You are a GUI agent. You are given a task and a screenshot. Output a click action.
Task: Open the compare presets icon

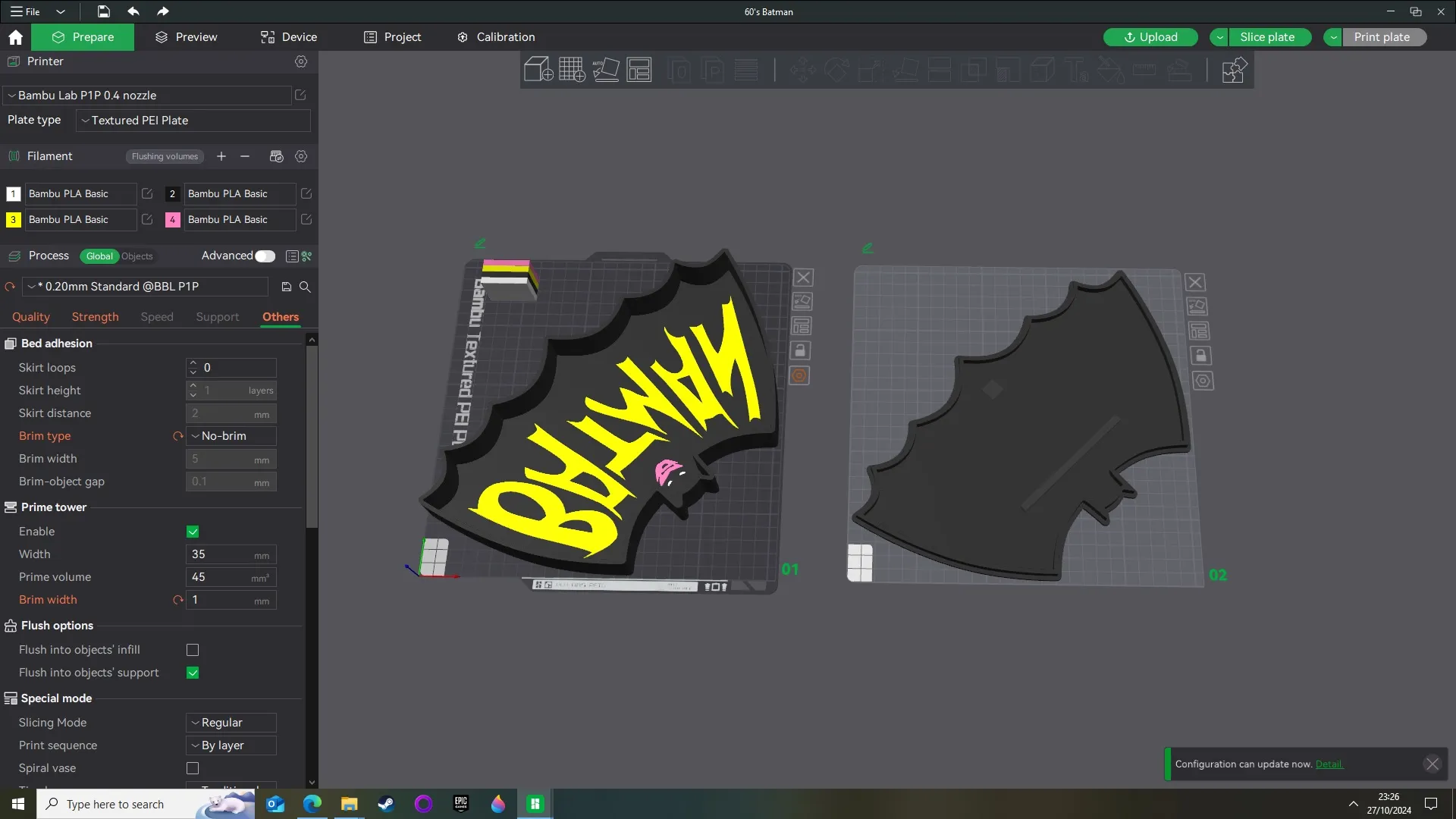coord(307,256)
